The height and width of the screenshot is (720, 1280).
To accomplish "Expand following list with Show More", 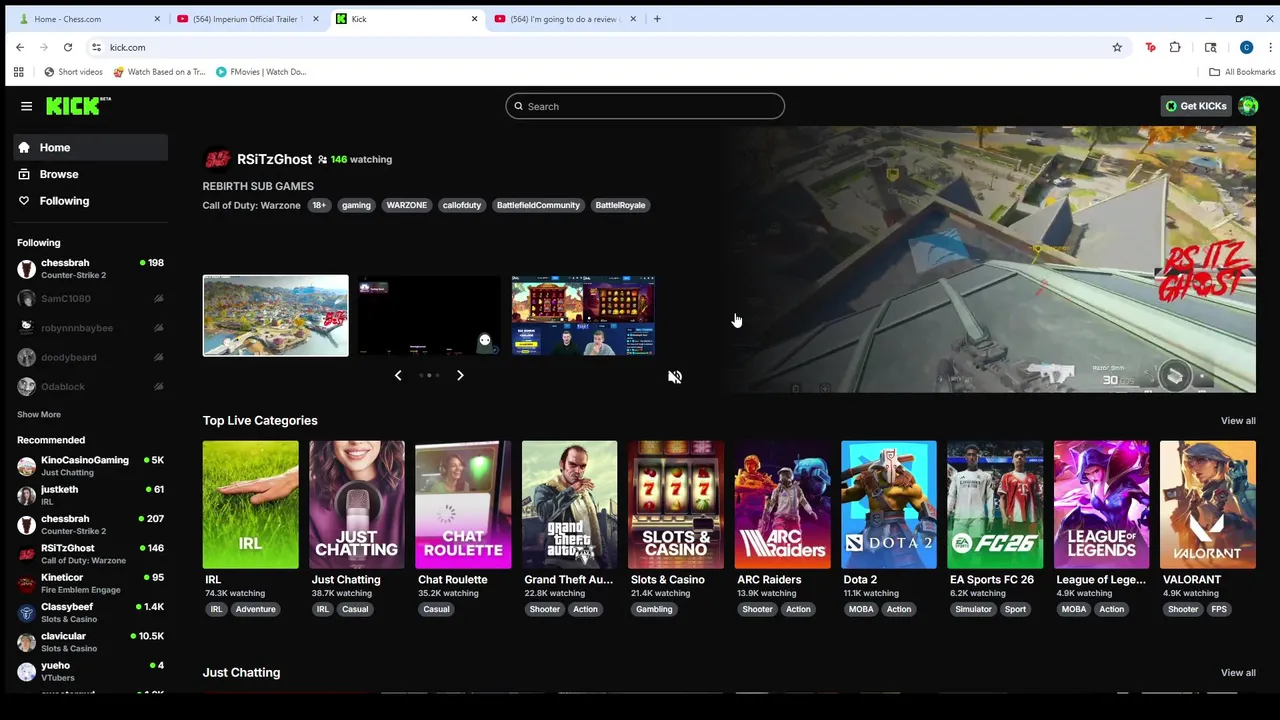I will [x=39, y=414].
